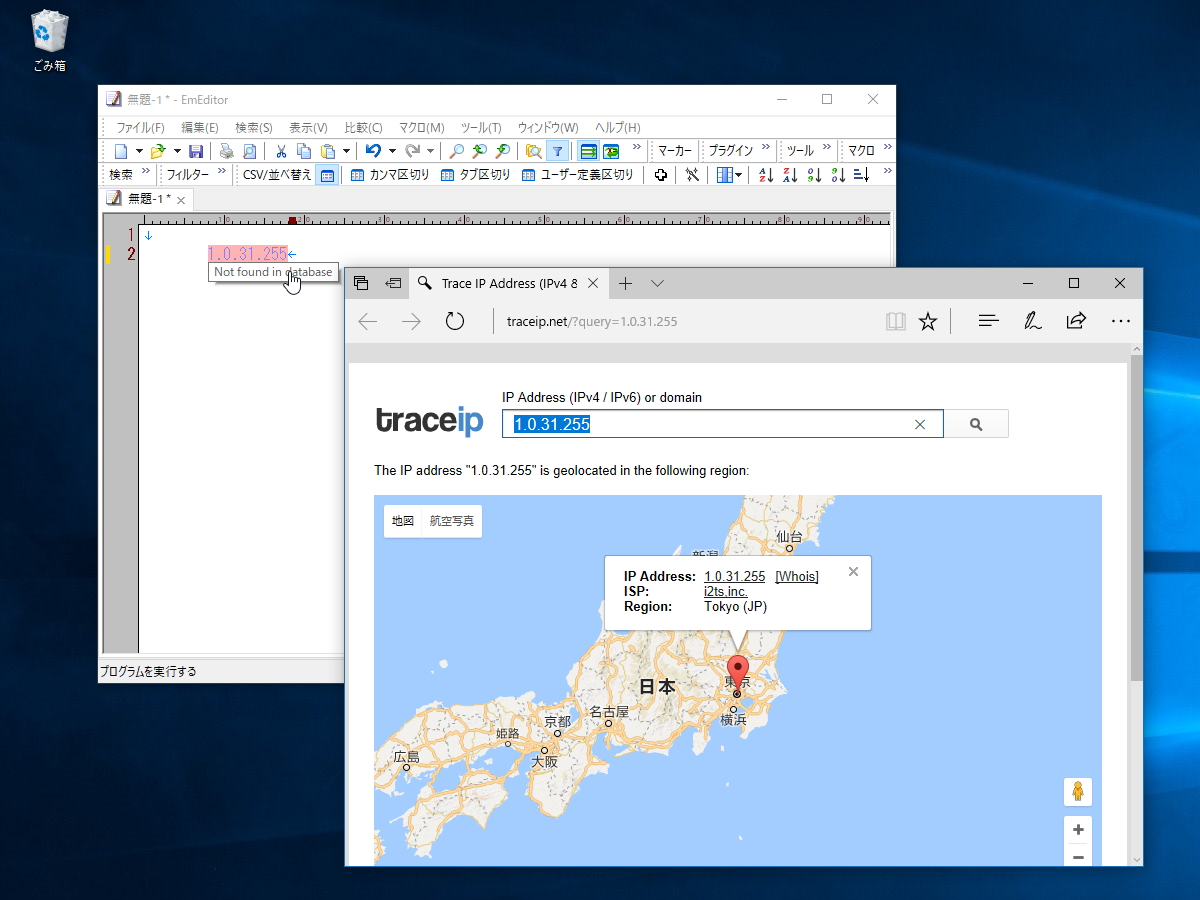This screenshot has height=900, width=1200.
Task: Select ユーザー定義区切り mode
Action: (578, 175)
